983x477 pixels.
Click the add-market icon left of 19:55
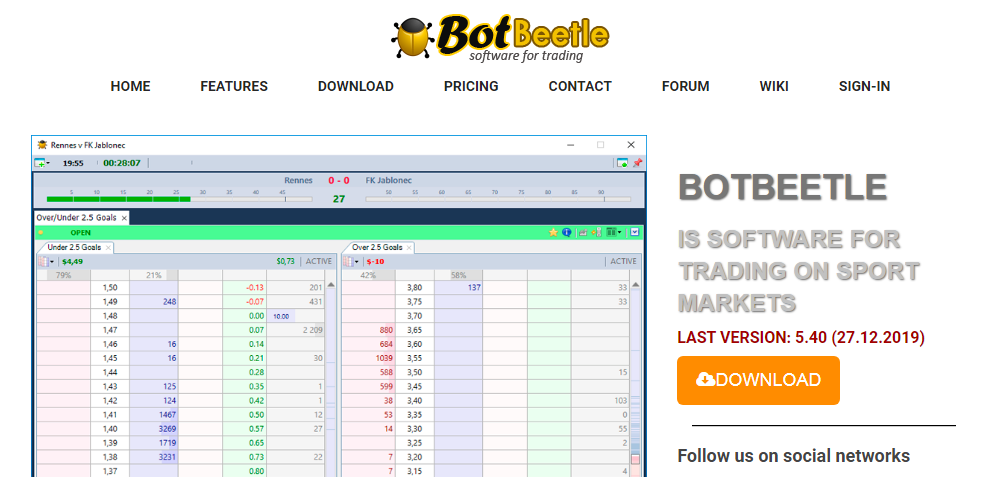[x=39, y=163]
